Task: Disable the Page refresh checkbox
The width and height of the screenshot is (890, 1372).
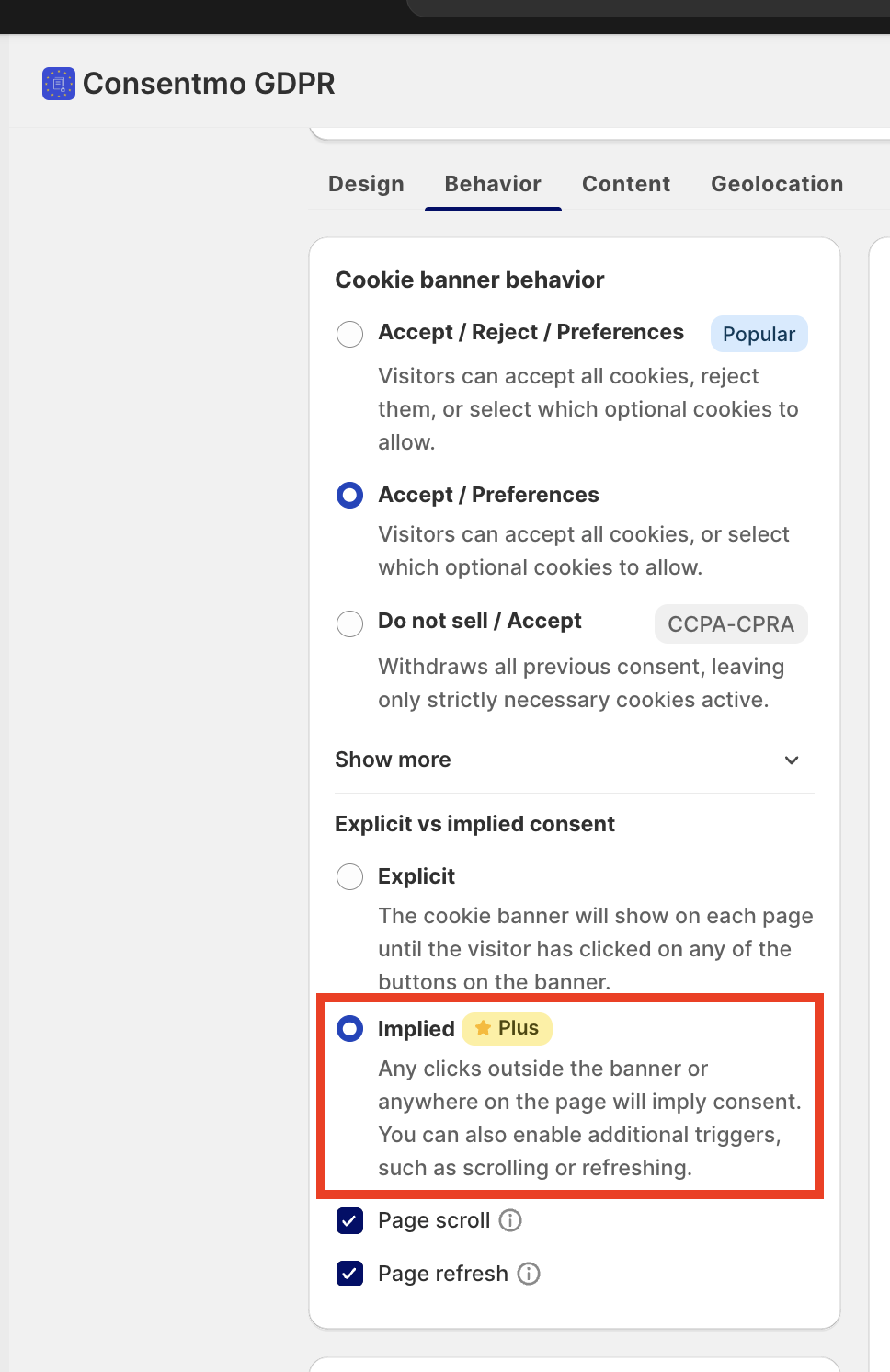Action: point(349,1274)
